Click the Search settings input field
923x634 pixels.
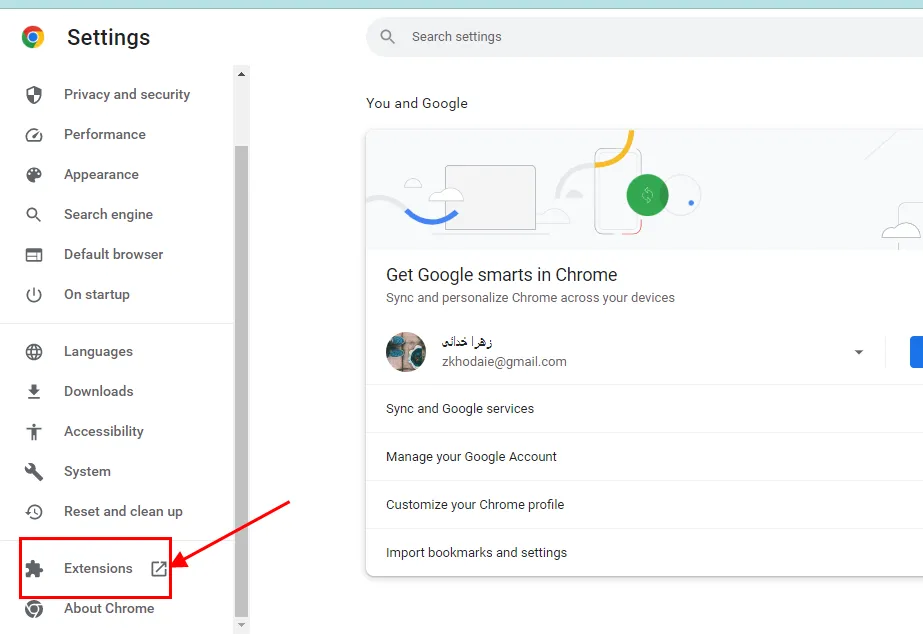(645, 37)
